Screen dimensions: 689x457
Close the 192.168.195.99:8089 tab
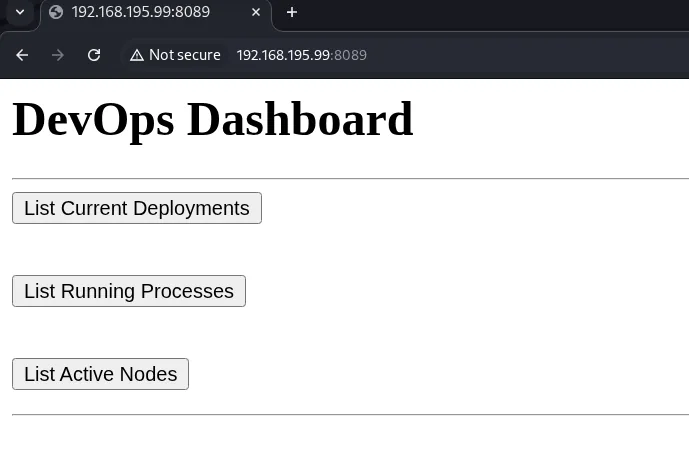tap(256, 12)
